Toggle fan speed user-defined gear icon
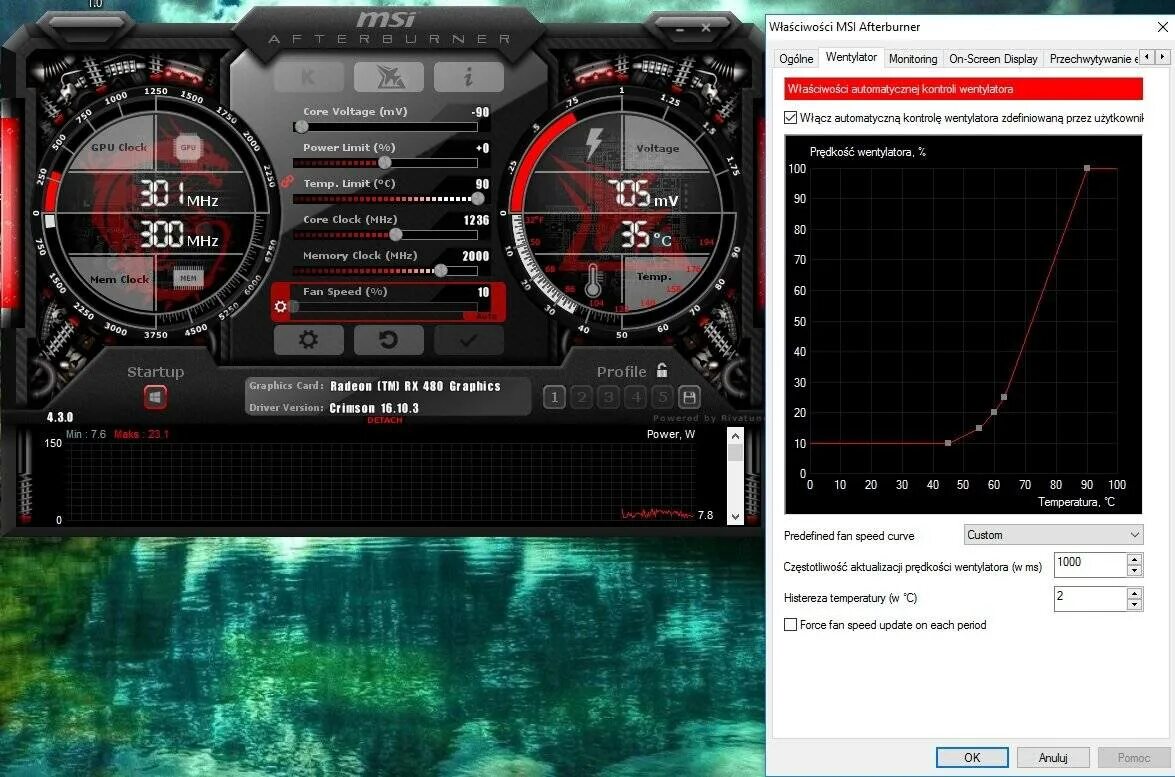 tap(281, 306)
